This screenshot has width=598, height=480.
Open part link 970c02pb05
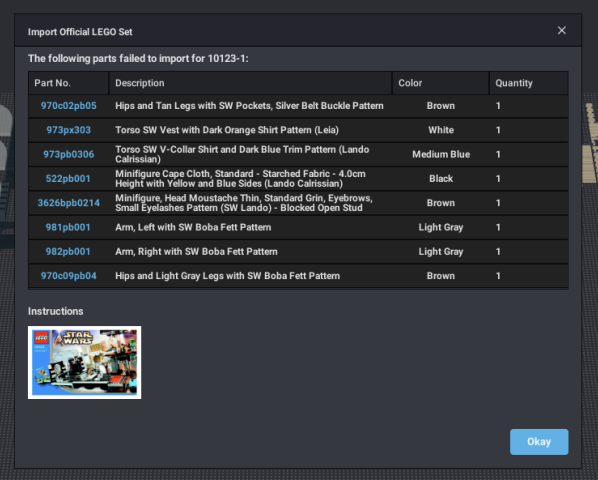69,106
